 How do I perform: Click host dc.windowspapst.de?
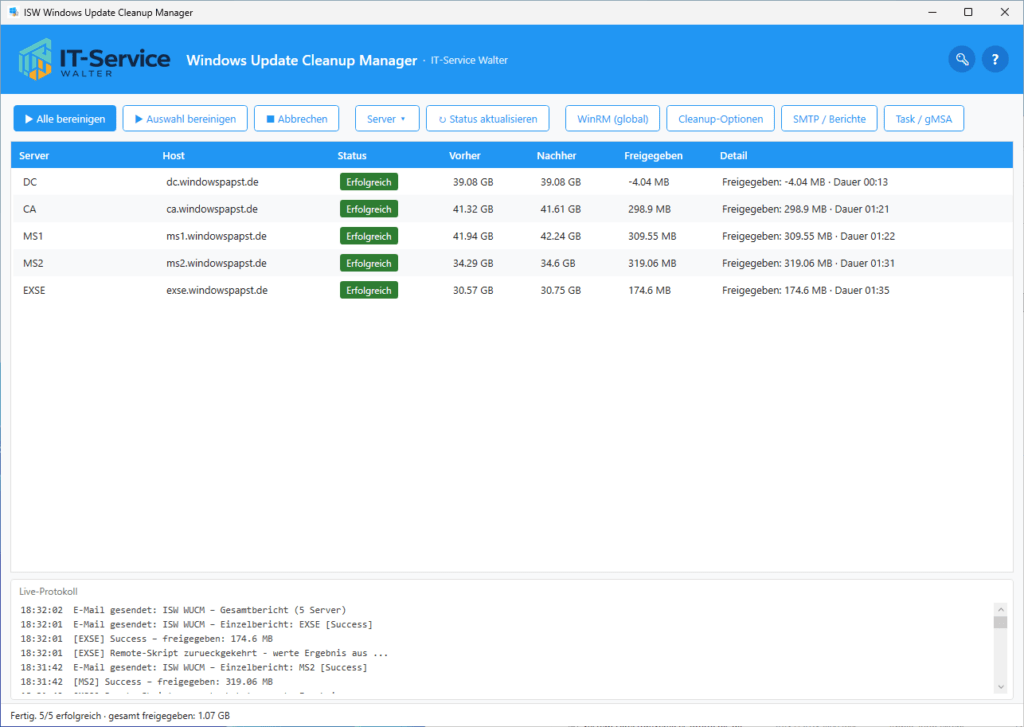click(212, 182)
